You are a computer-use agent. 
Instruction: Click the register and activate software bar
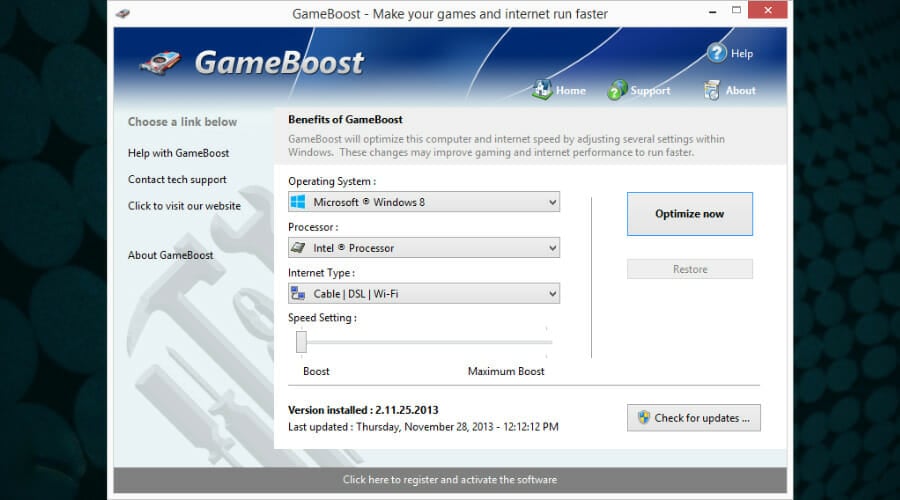point(450,480)
